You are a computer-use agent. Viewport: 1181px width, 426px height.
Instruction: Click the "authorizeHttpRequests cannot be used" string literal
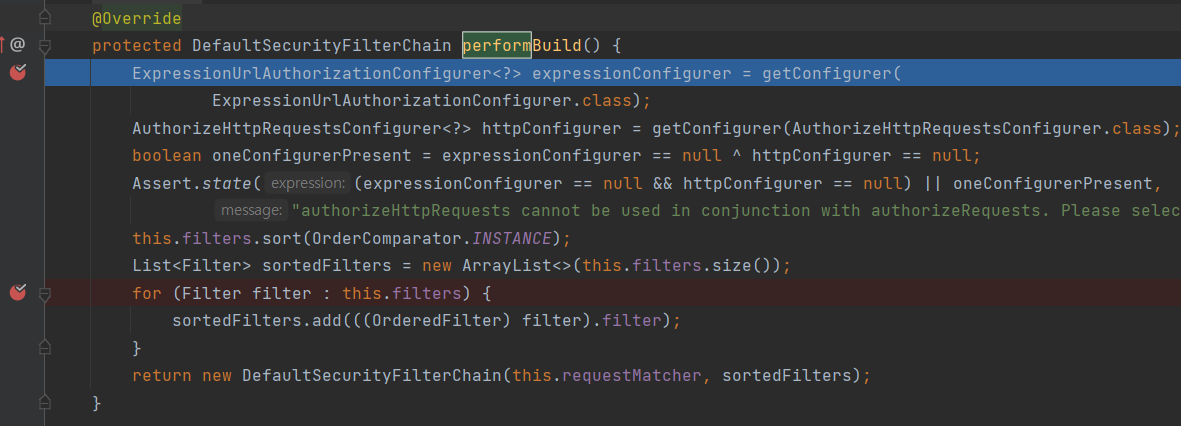736,210
